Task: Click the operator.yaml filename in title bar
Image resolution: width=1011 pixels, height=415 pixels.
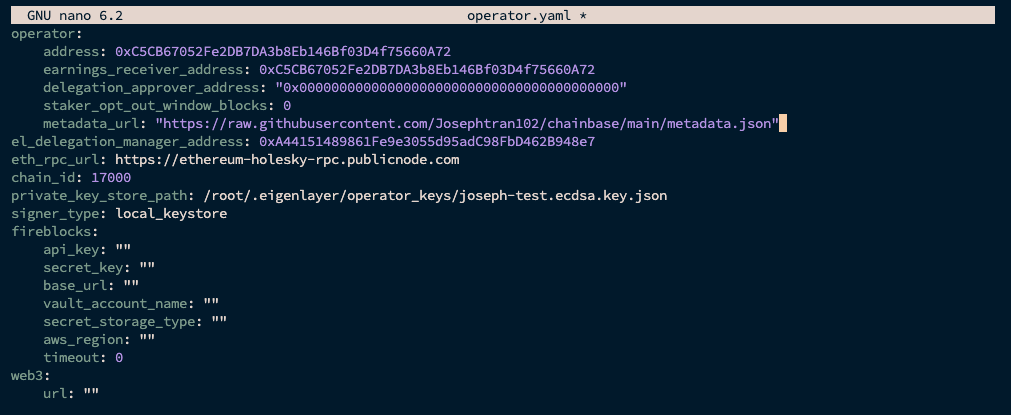Action: point(509,15)
